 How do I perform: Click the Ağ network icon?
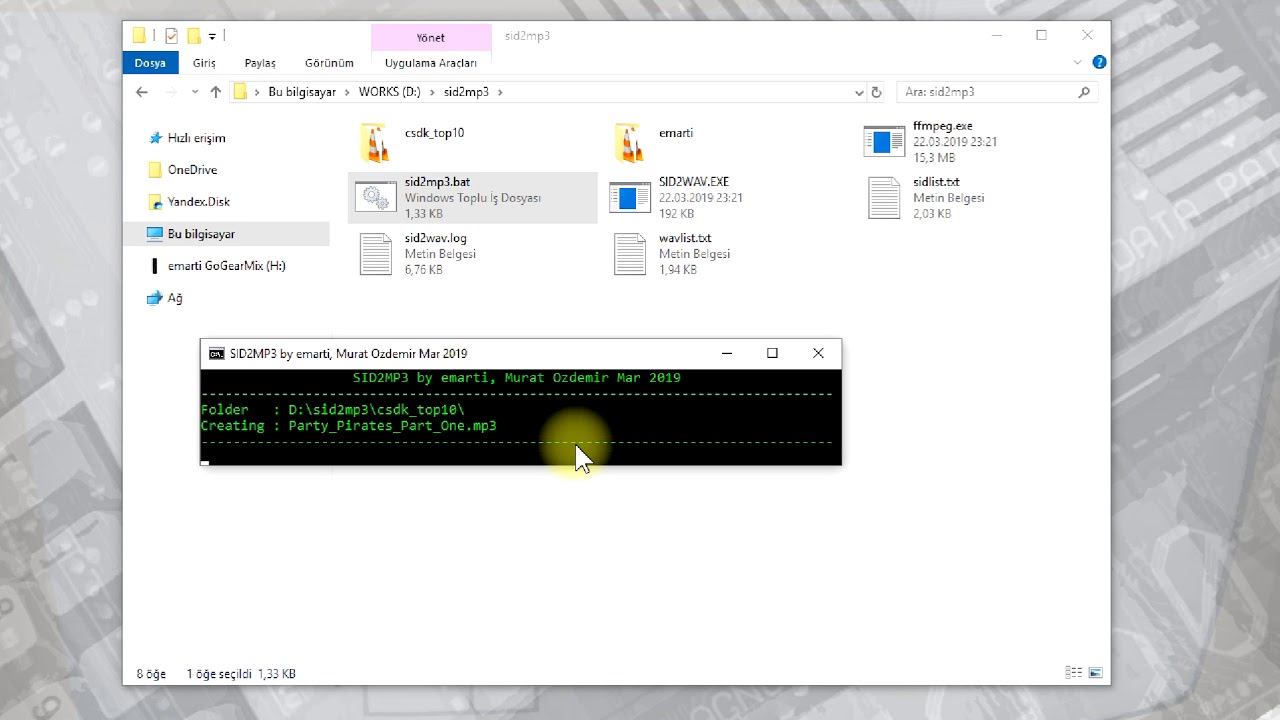155,298
